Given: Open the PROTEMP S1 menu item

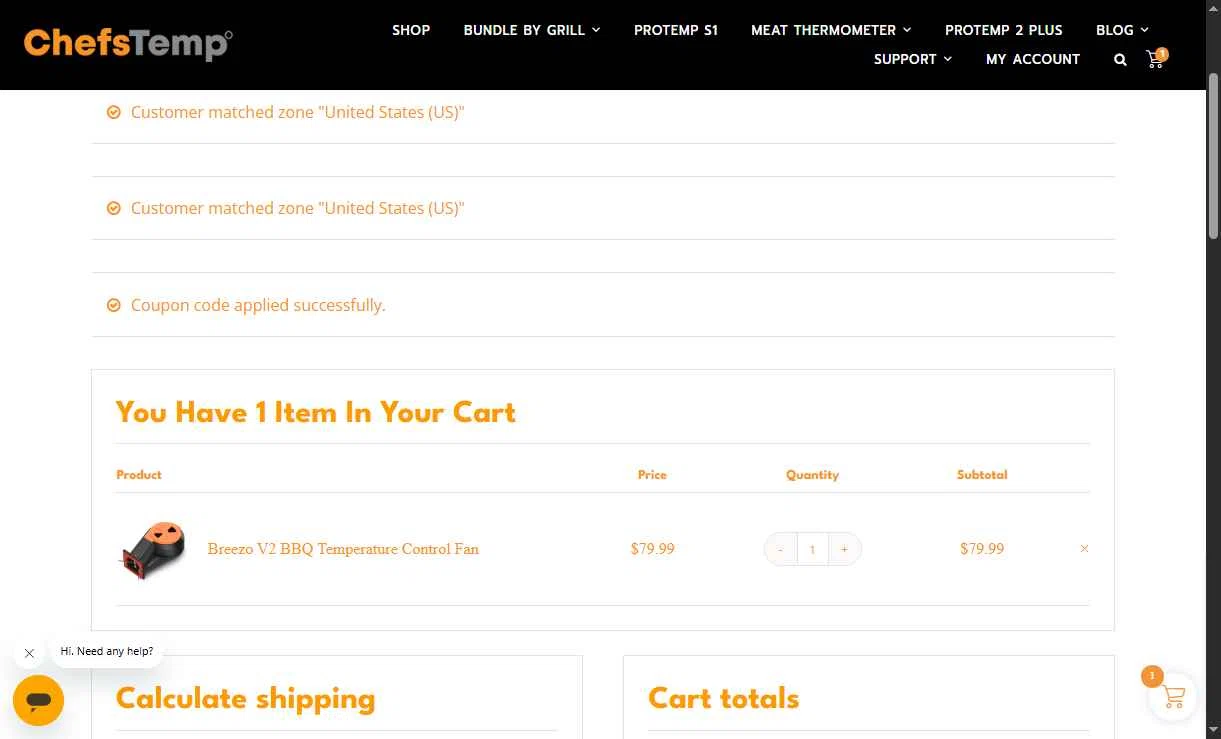Looking at the screenshot, I should point(676,30).
